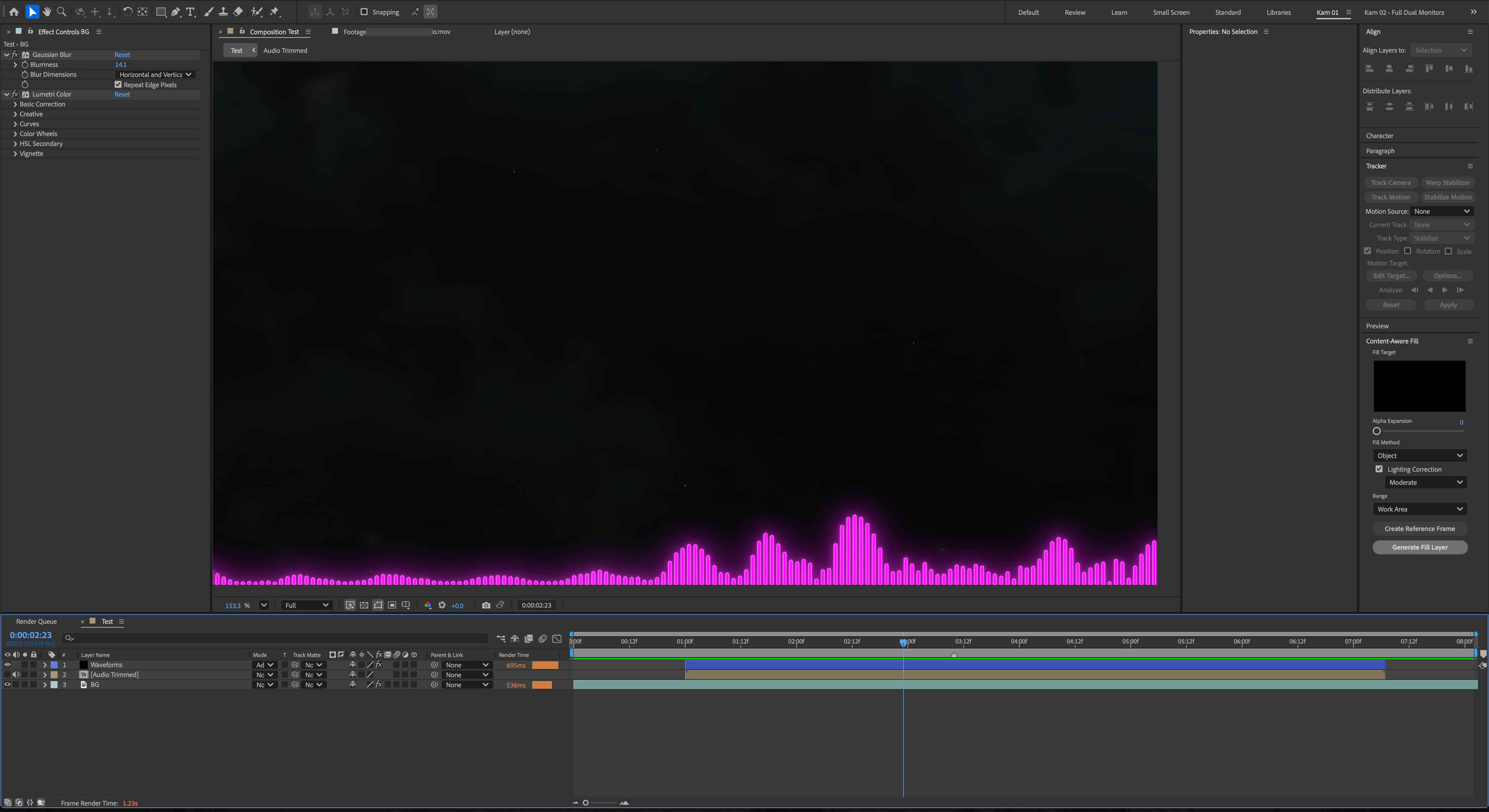This screenshot has height=812, width=1489.
Task: Click the show channel color icon
Action: [x=428, y=605]
